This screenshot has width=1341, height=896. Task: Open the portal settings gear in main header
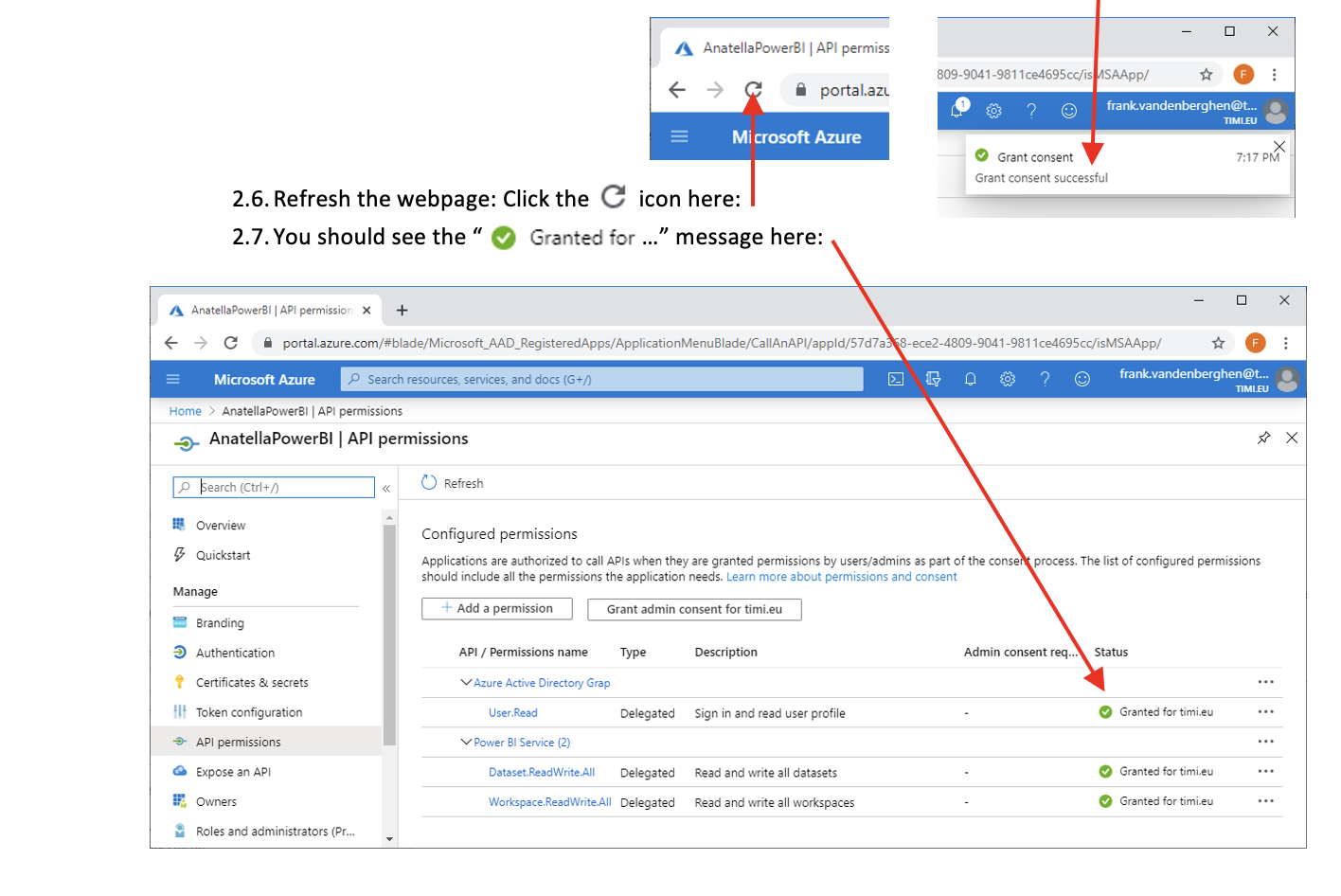click(x=1008, y=379)
